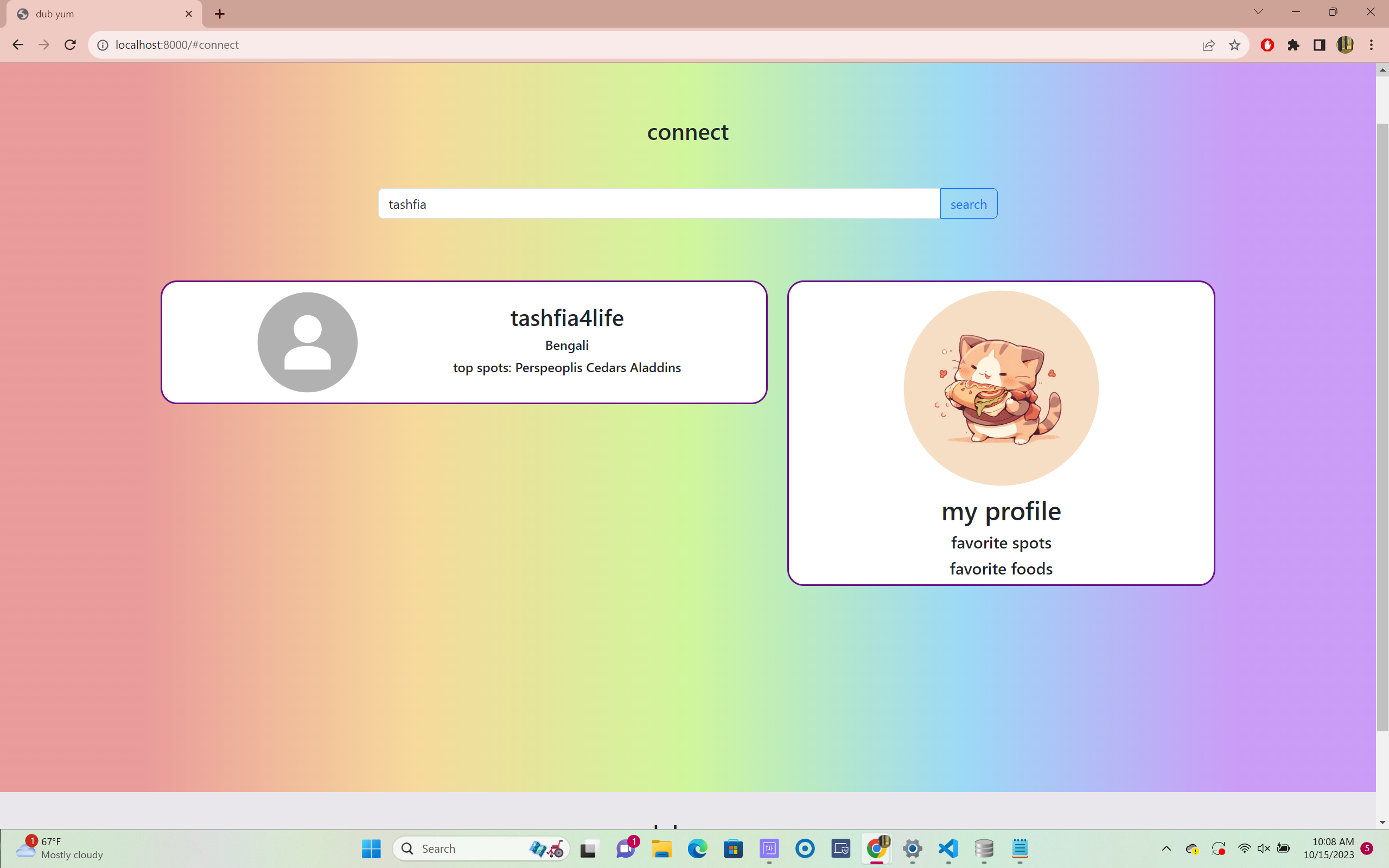The width and height of the screenshot is (1389, 868).
Task: Open a new browser tab
Action: [220, 14]
